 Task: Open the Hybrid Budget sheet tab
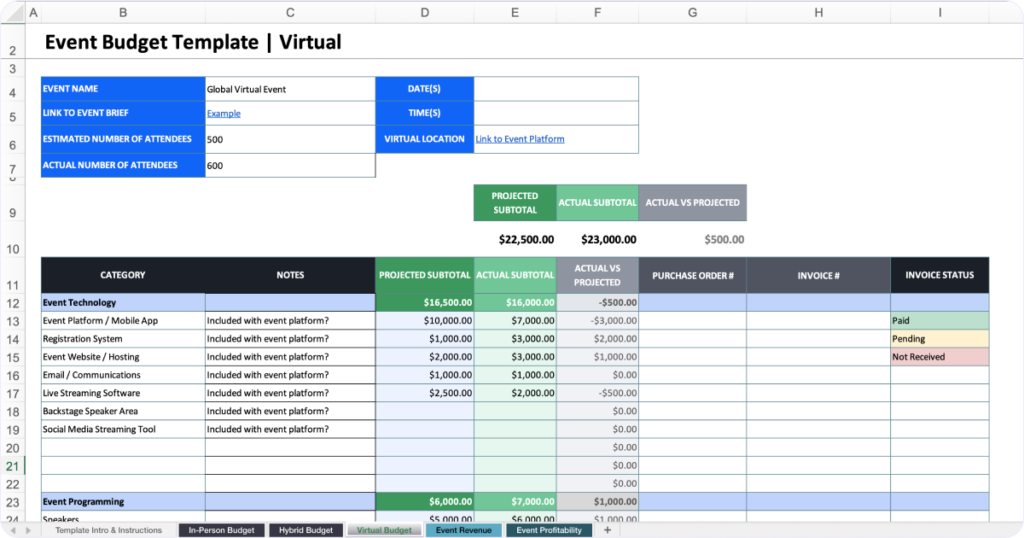305,530
